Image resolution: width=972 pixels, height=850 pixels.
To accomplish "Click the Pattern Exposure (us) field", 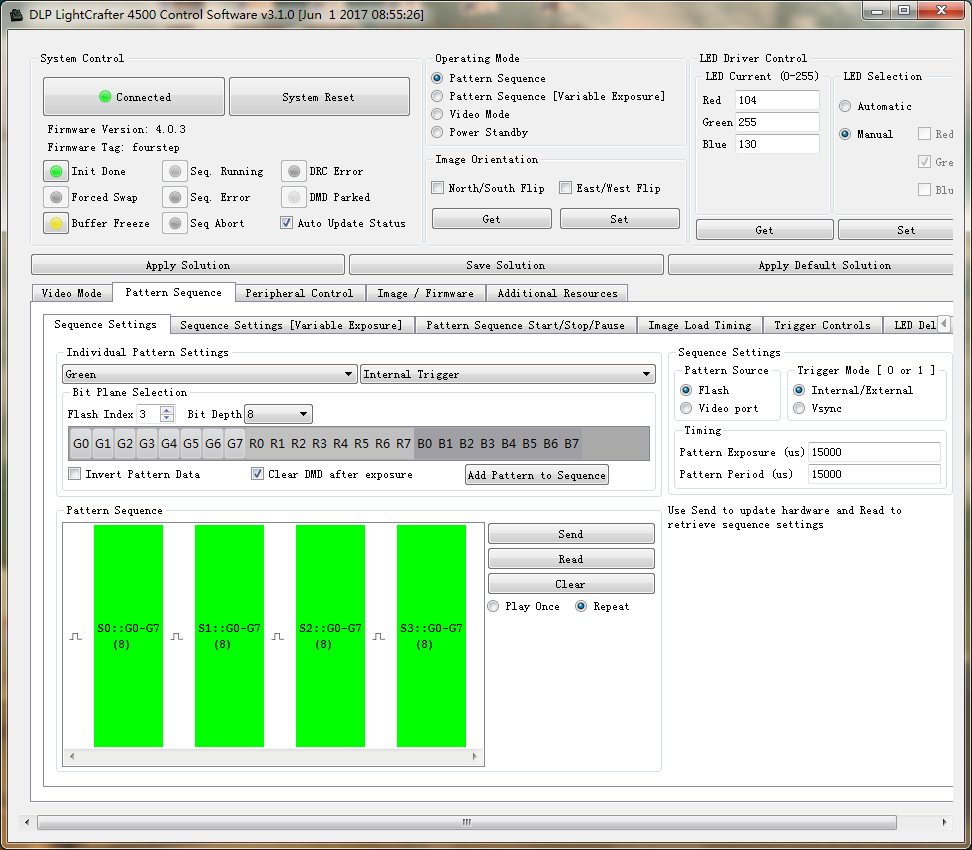I will (x=874, y=452).
